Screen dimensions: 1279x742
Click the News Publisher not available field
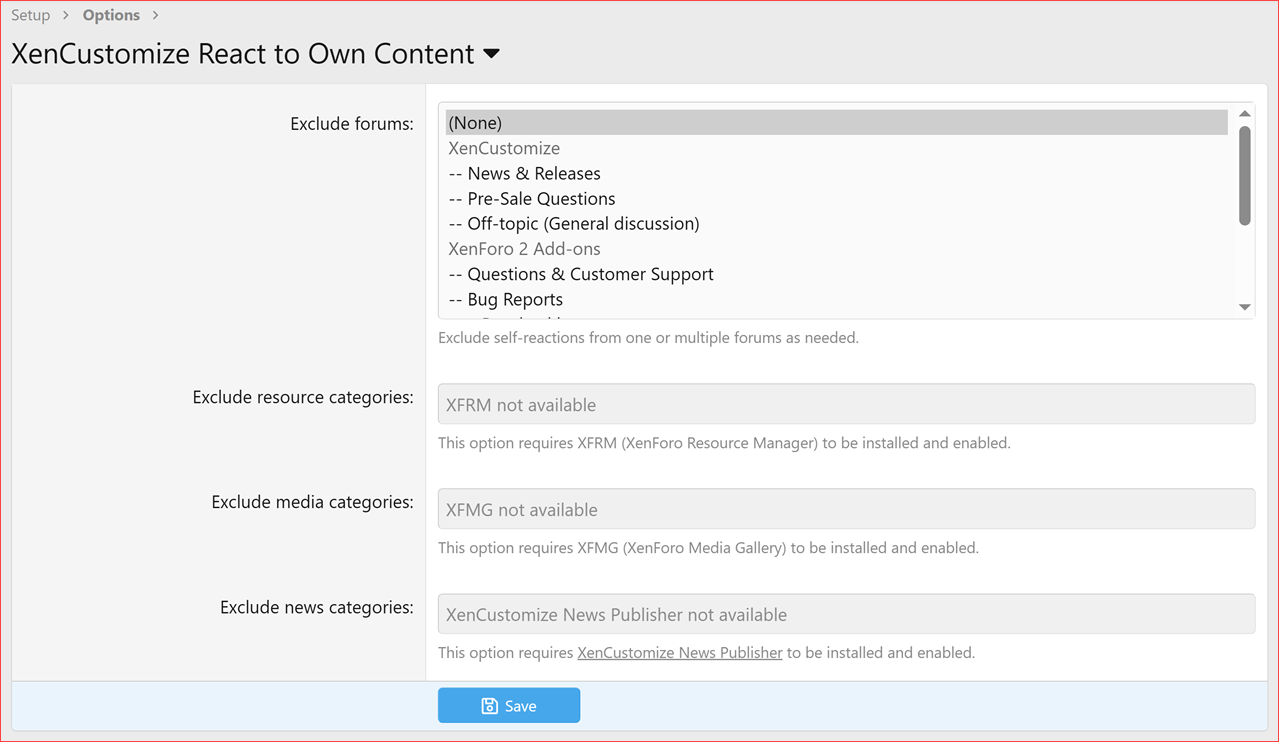[846, 614]
